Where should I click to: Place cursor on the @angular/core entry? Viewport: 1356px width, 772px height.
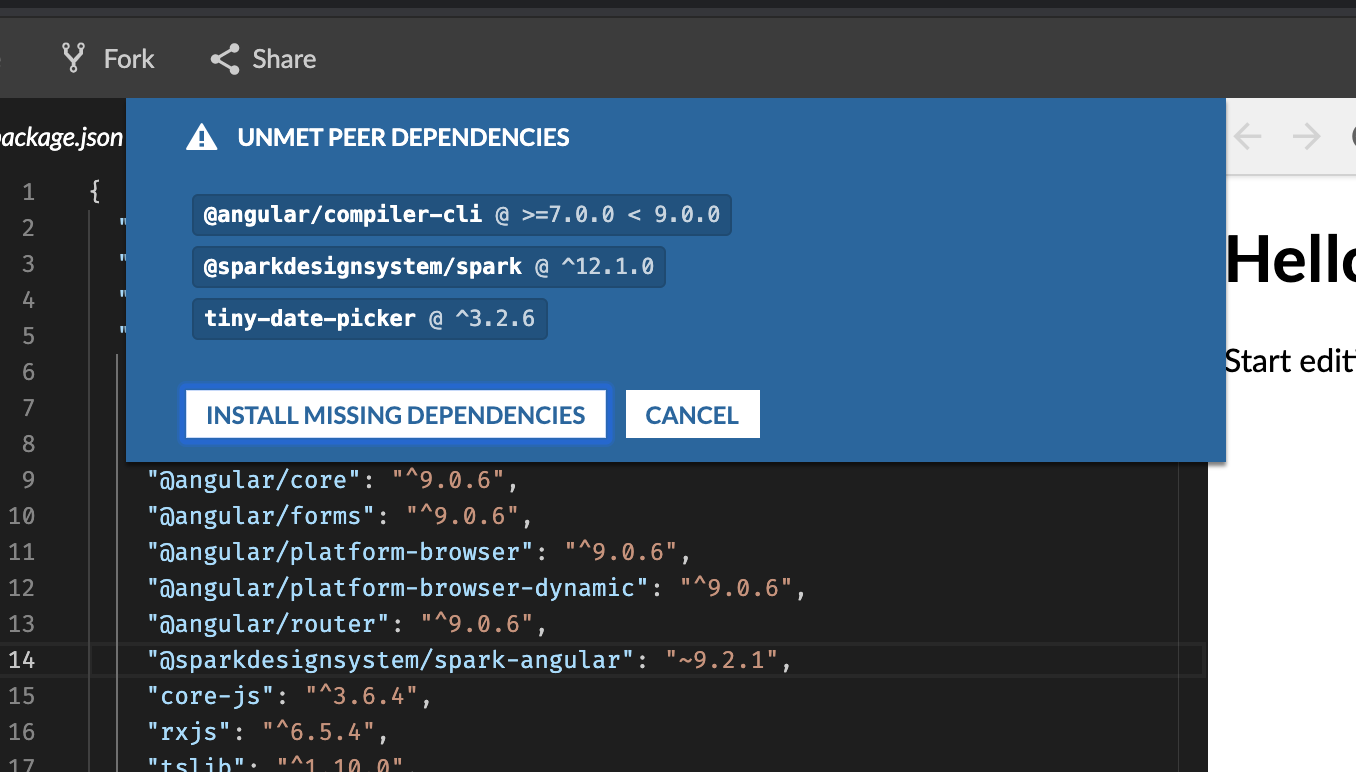click(250, 480)
